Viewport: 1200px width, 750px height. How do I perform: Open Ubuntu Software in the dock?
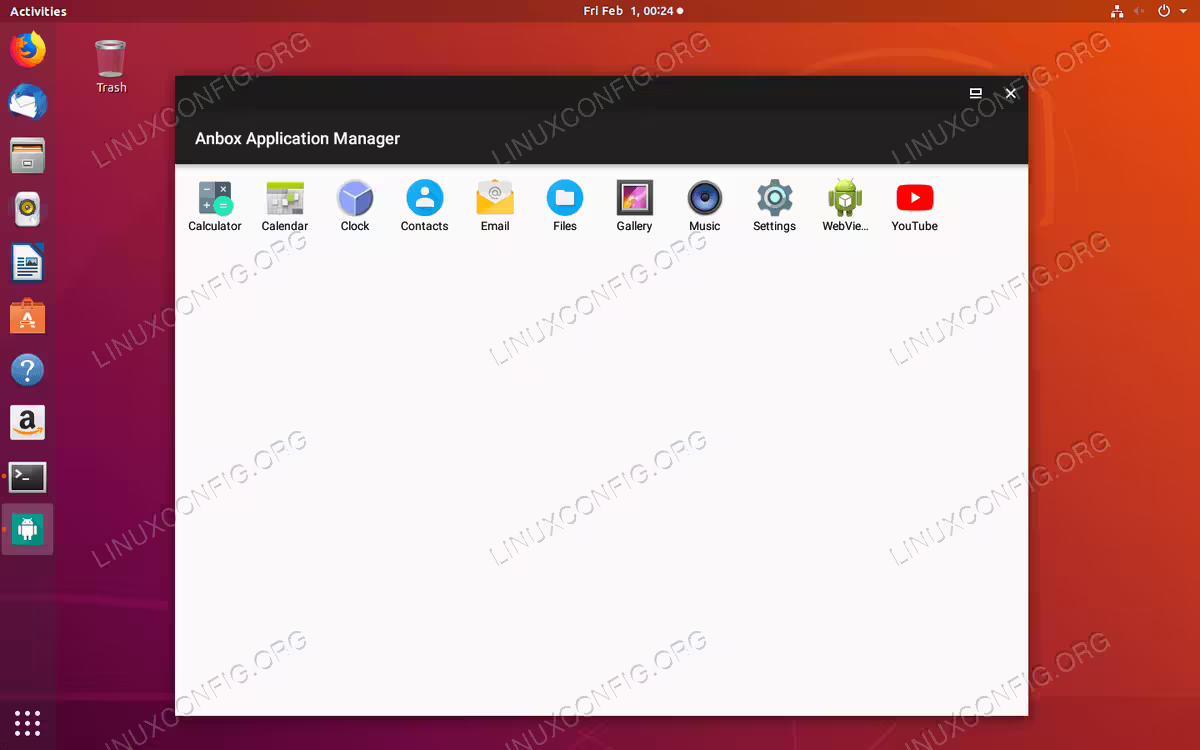28,317
